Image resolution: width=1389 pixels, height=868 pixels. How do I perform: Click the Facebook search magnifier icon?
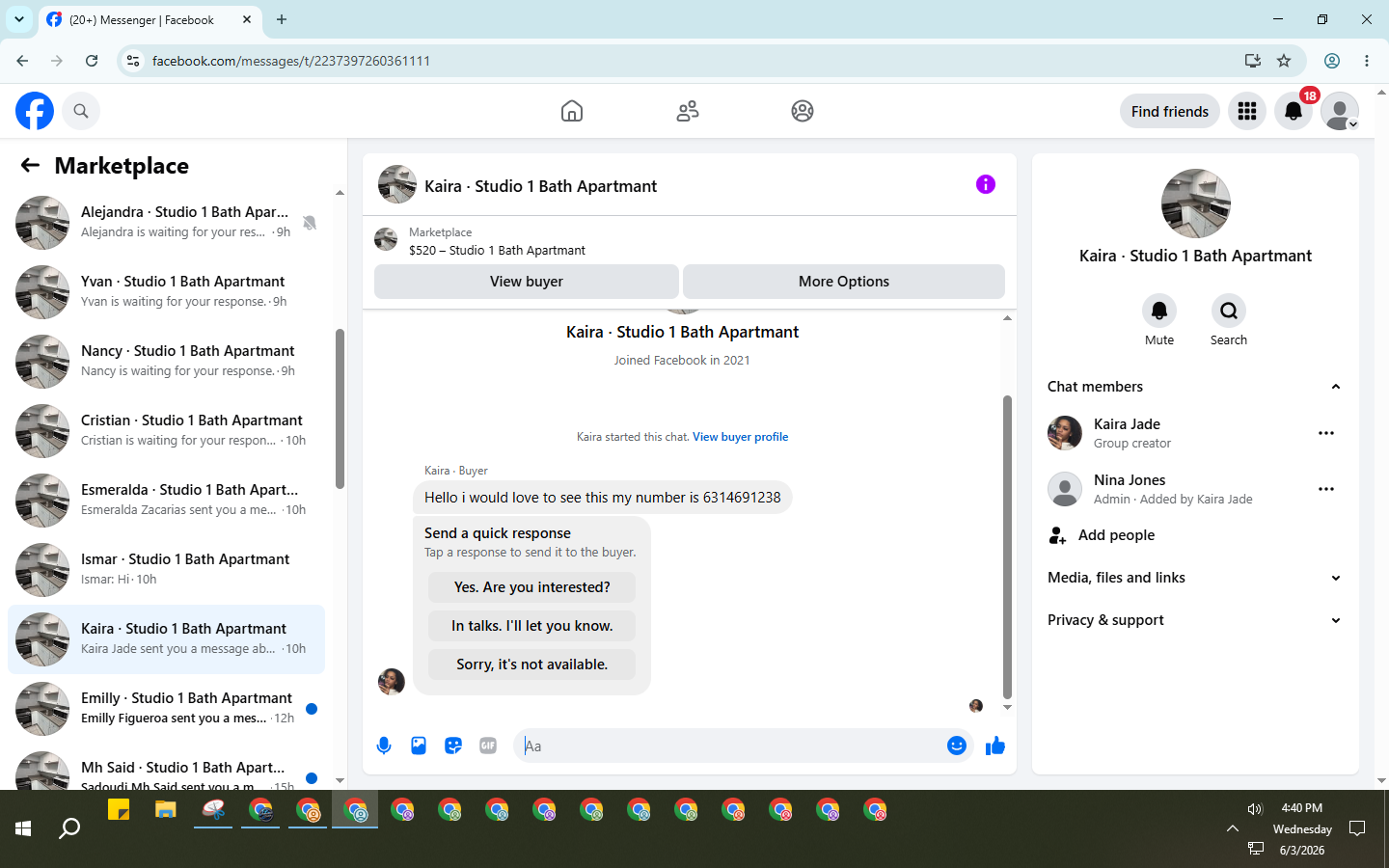[x=81, y=111]
